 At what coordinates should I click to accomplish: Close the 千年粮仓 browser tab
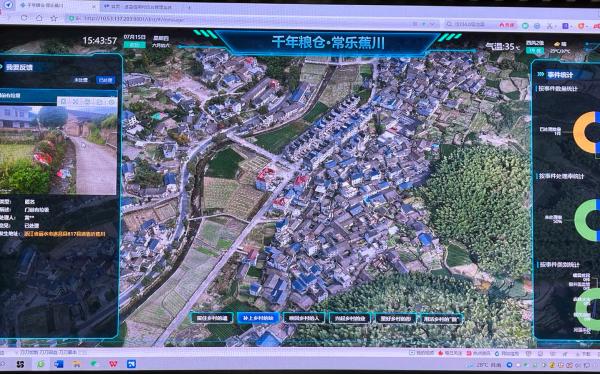[95, 6]
